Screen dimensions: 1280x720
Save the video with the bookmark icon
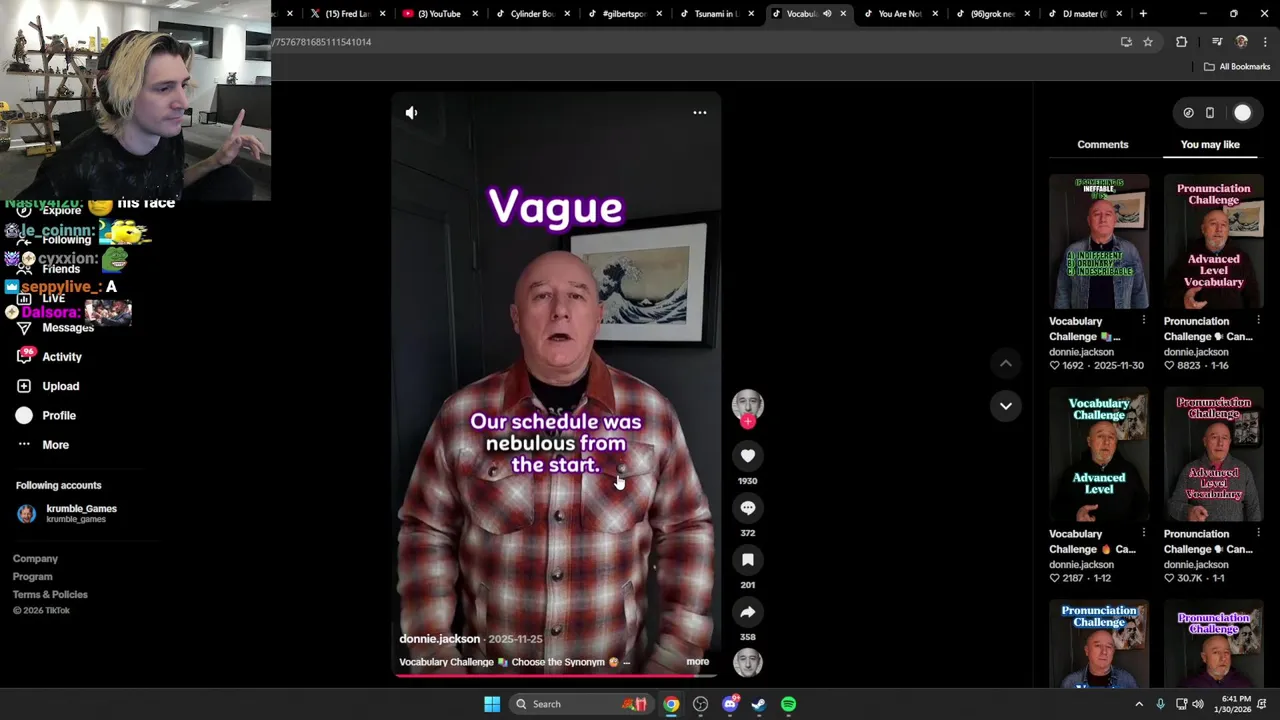747,560
